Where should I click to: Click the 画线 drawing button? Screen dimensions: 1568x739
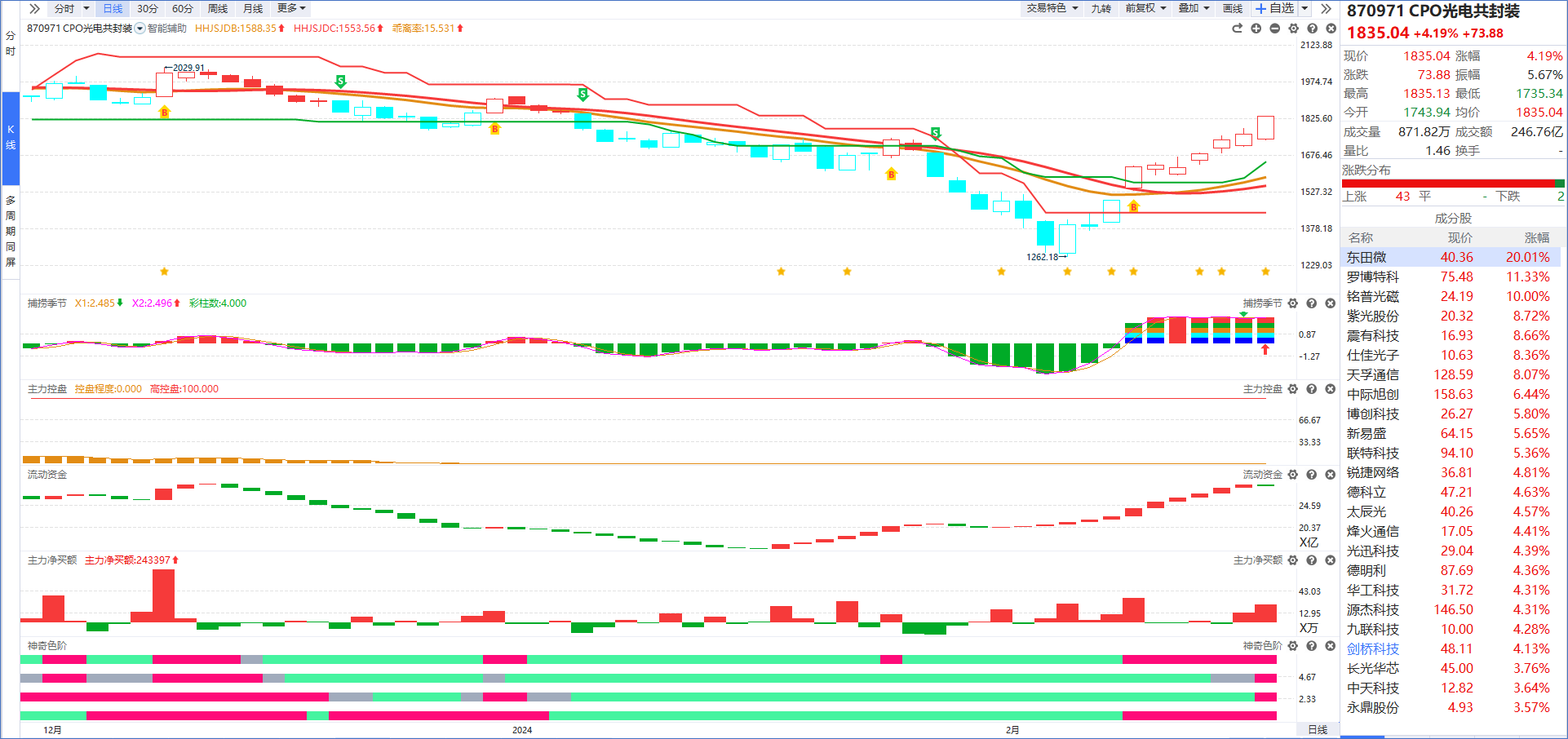pos(1233,8)
